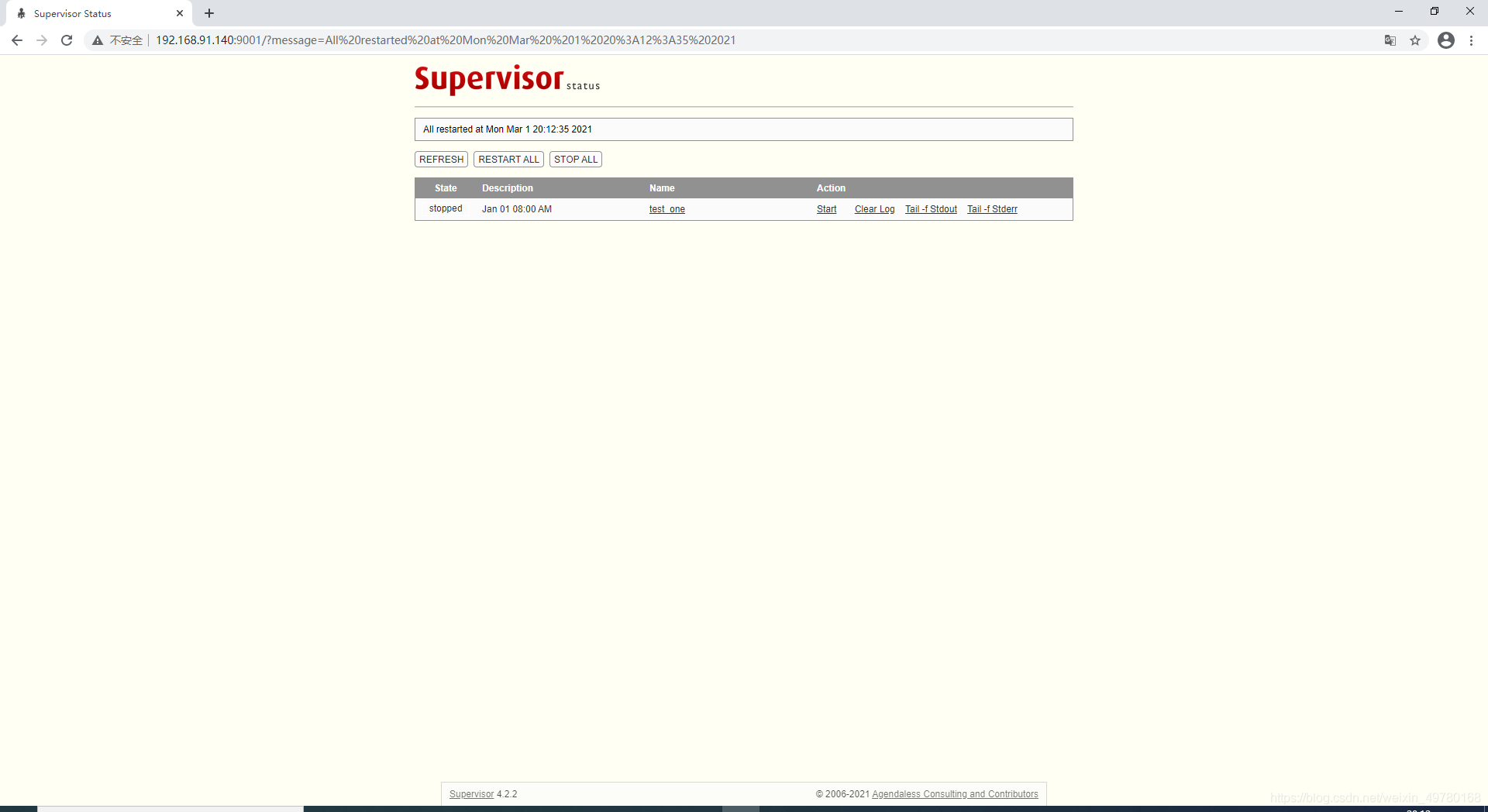Screen dimensions: 1488x812
Task: Click the STOP ALL button
Action: pyautogui.click(x=576, y=159)
